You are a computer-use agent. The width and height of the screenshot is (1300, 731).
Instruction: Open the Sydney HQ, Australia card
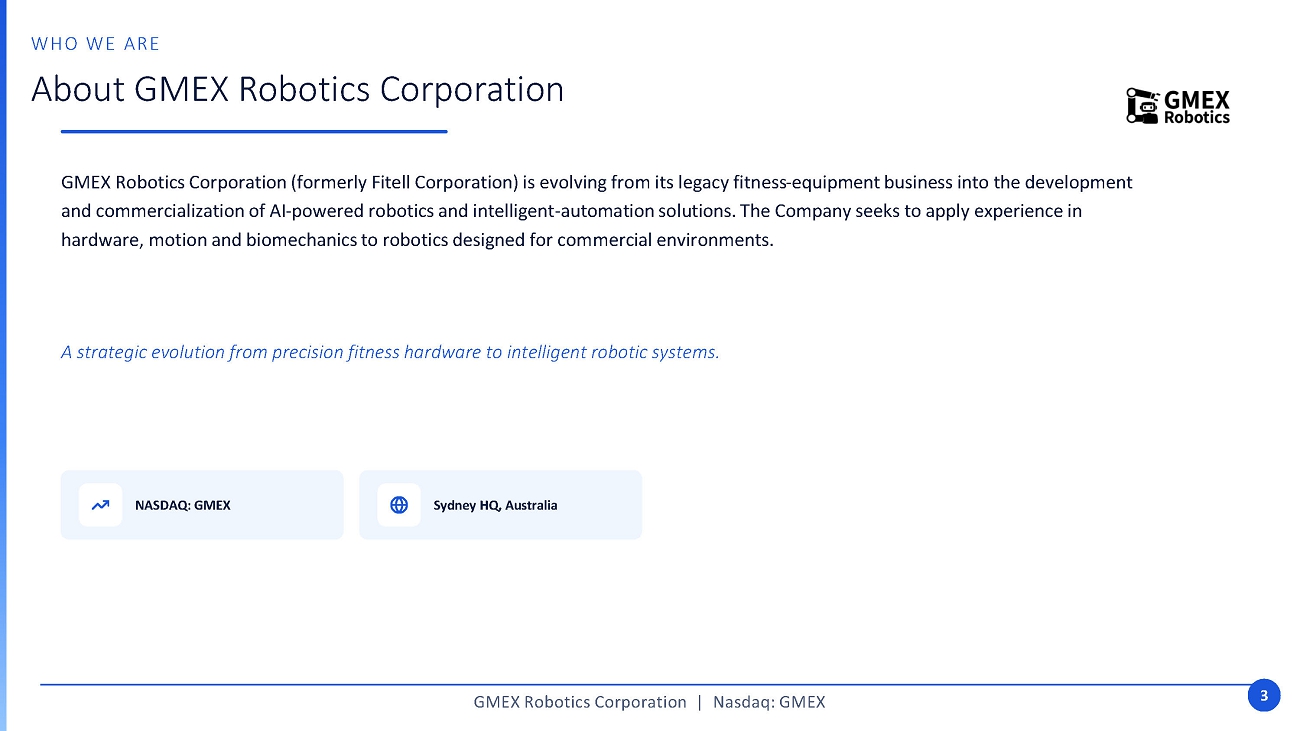(x=500, y=505)
